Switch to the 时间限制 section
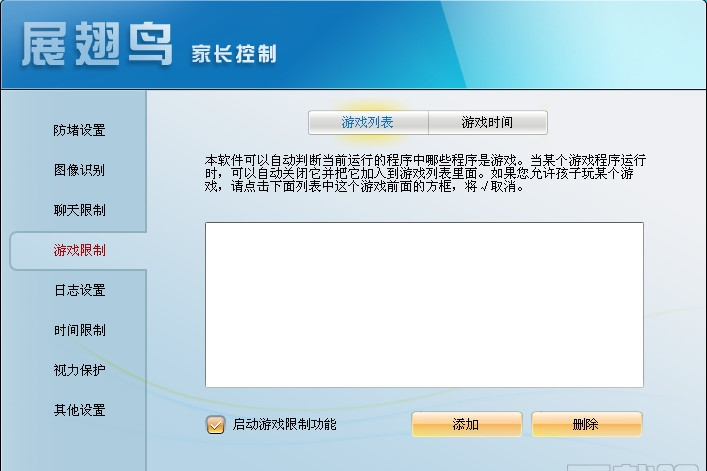 tap(79, 330)
